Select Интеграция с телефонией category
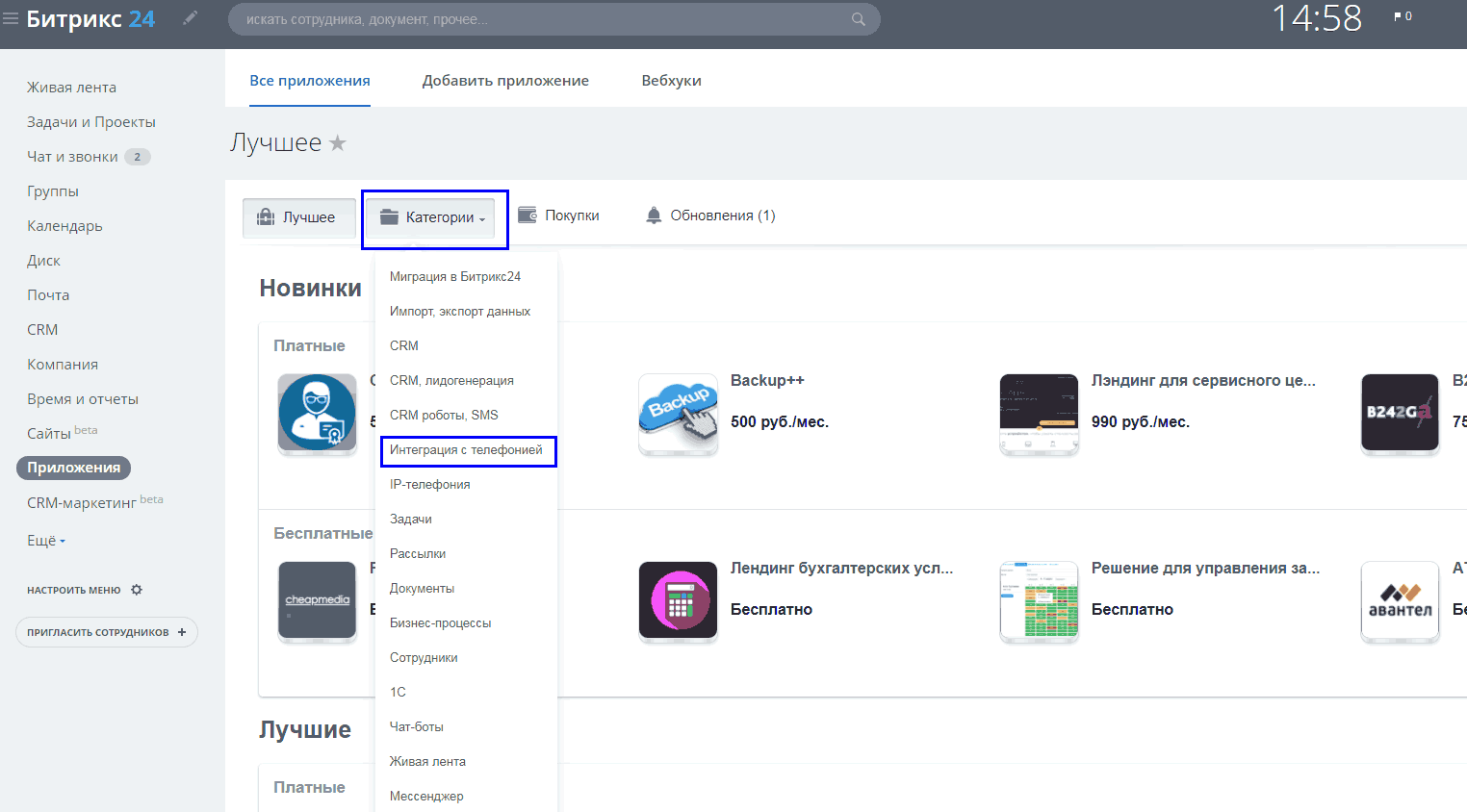The width and height of the screenshot is (1467, 812). point(466,449)
